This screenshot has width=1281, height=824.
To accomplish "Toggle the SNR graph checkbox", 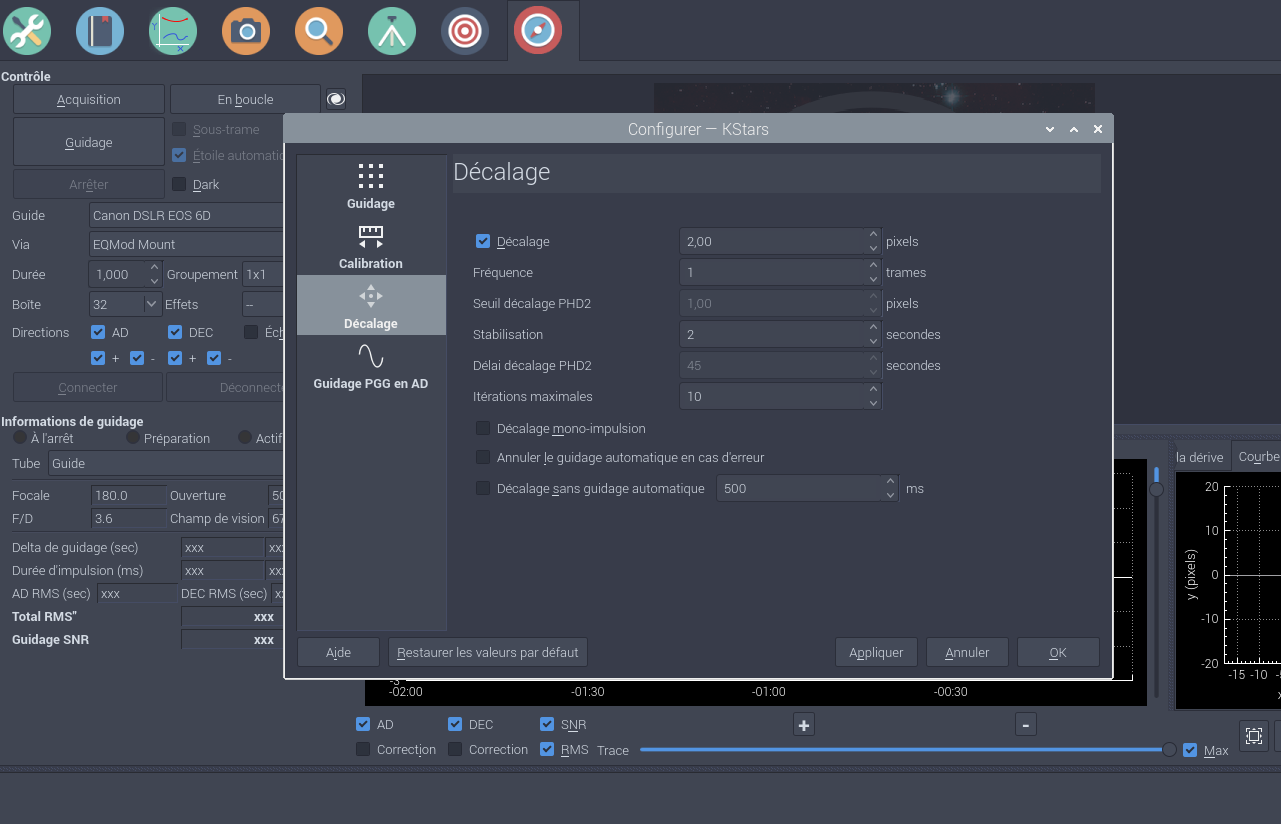I will click(547, 724).
